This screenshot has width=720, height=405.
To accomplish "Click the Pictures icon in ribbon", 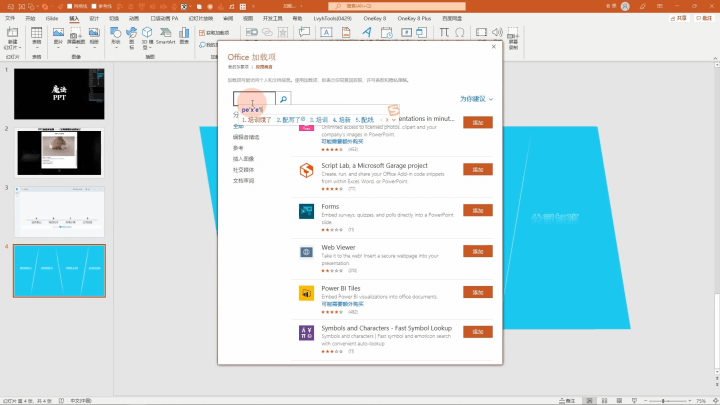I will click(58, 33).
